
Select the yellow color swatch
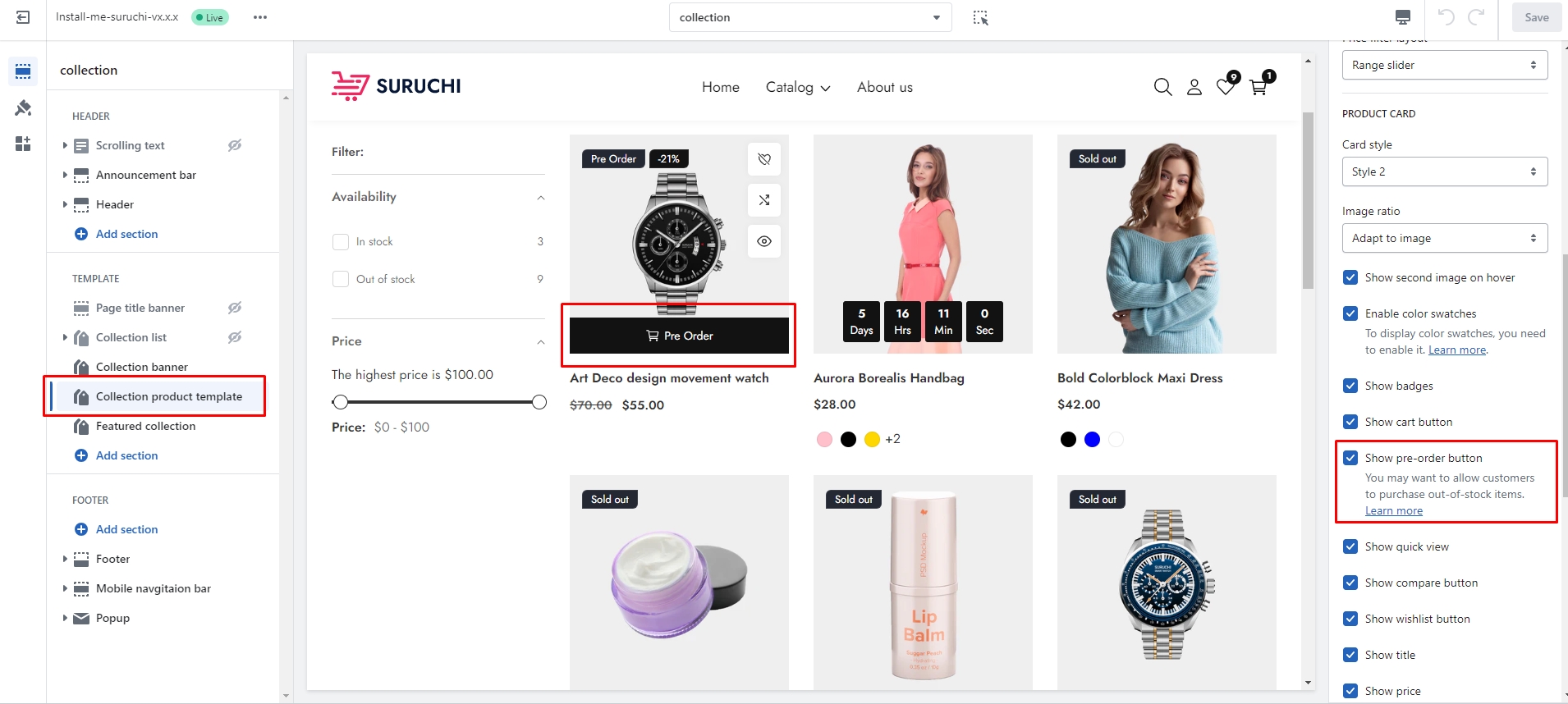pyautogui.click(x=872, y=439)
